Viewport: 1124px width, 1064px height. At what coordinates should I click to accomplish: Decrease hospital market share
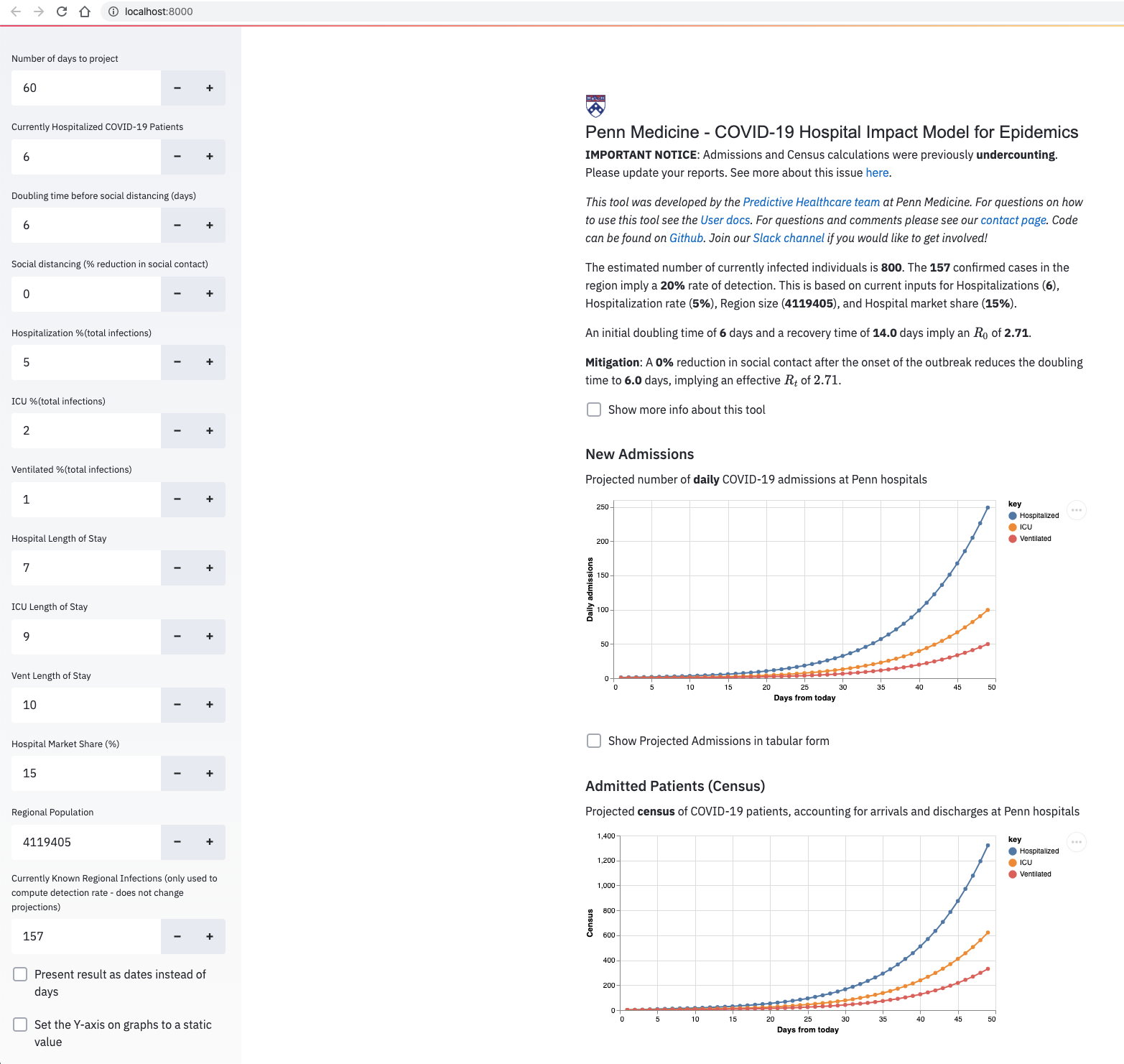click(x=177, y=773)
